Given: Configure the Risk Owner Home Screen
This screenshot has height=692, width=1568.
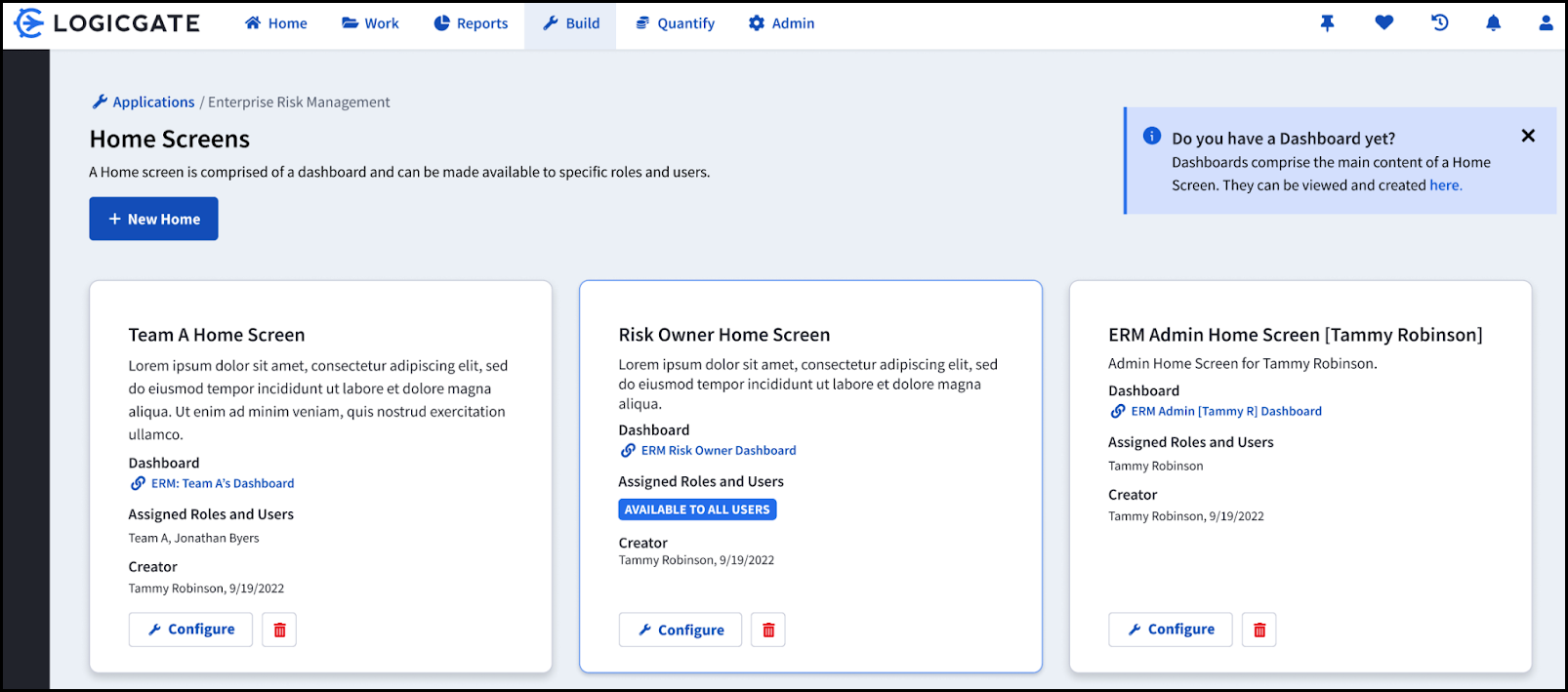Looking at the screenshot, I should [681, 631].
